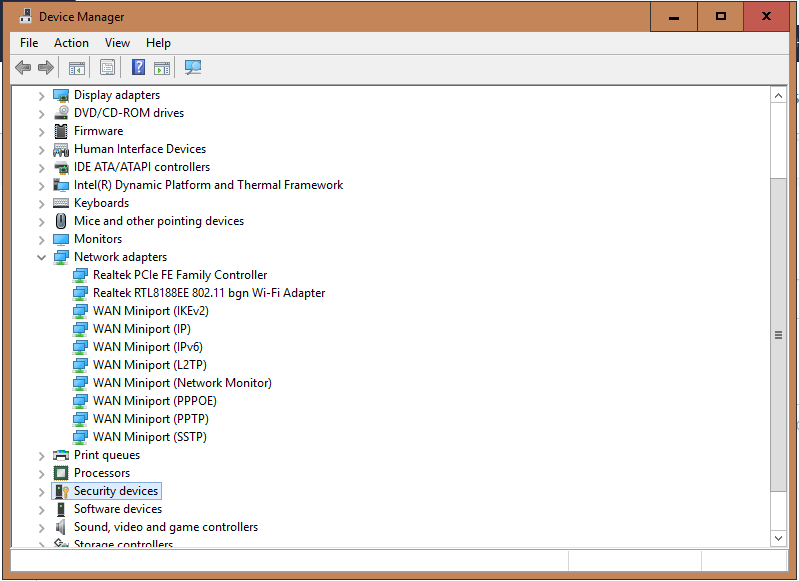This screenshot has width=799, height=581.
Task: Maximize the Device Manager window
Action: pos(721,17)
